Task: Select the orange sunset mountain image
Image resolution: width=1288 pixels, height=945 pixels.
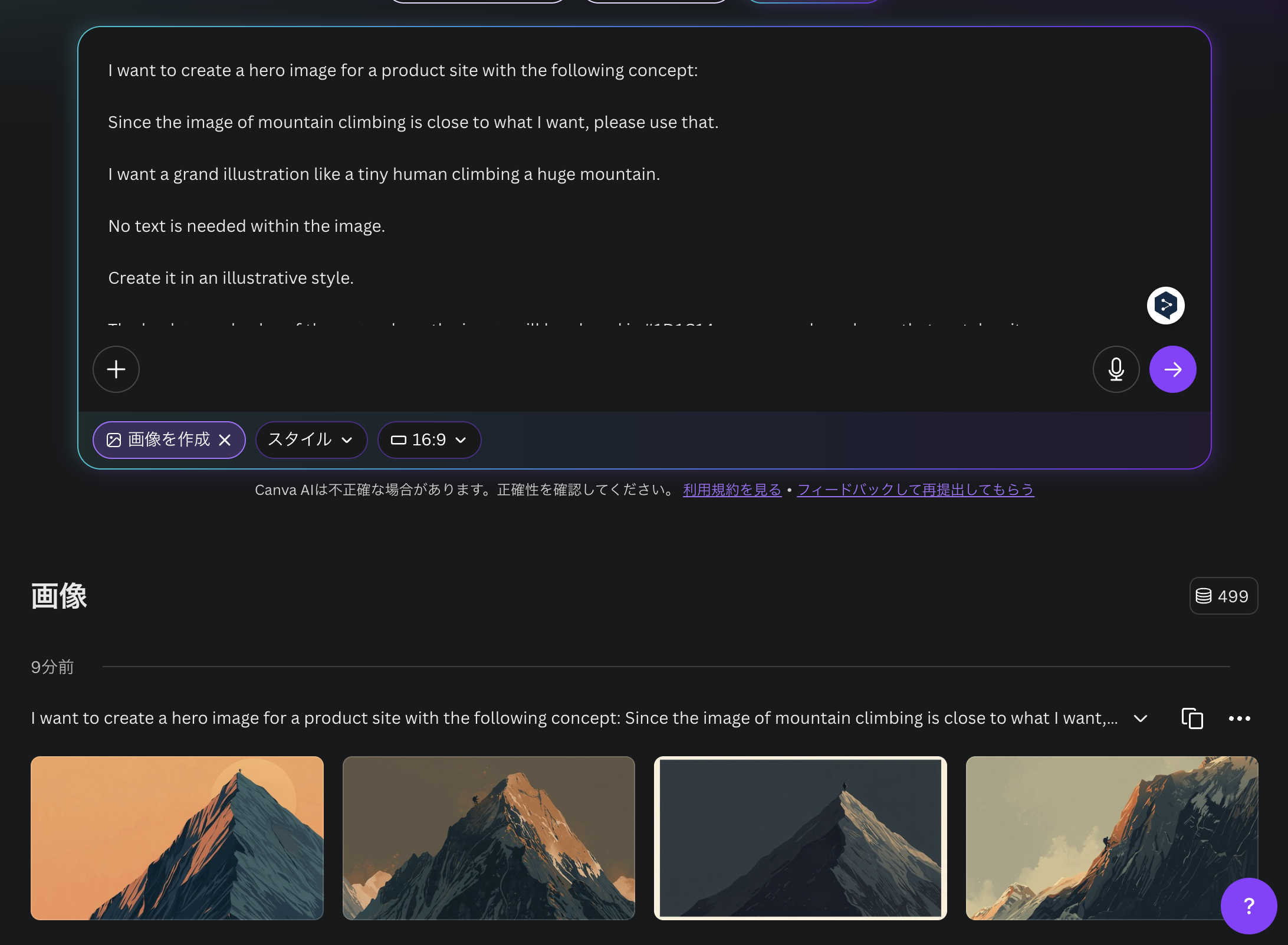Action: (x=177, y=838)
